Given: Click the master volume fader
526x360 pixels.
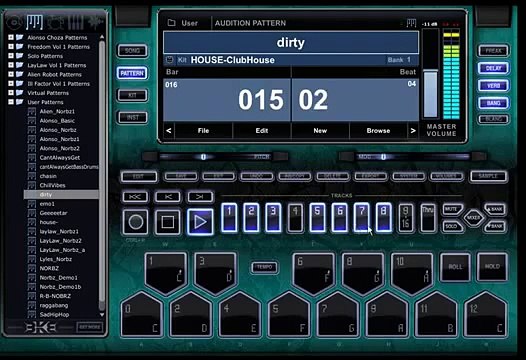Looking at the screenshot, I should [430, 94].
